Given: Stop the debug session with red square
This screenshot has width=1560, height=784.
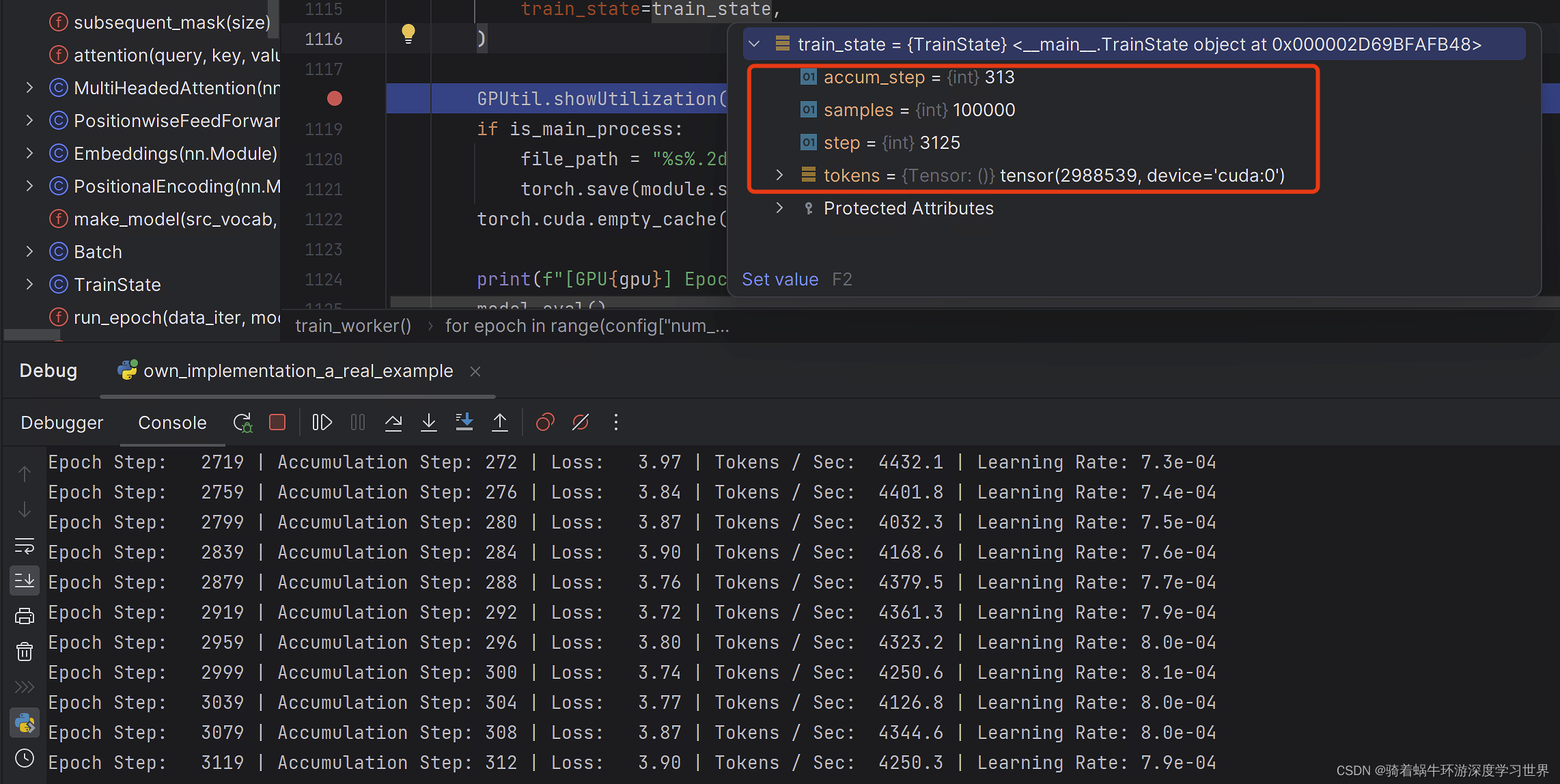Looking at the screenshot, I should (277, 423).
